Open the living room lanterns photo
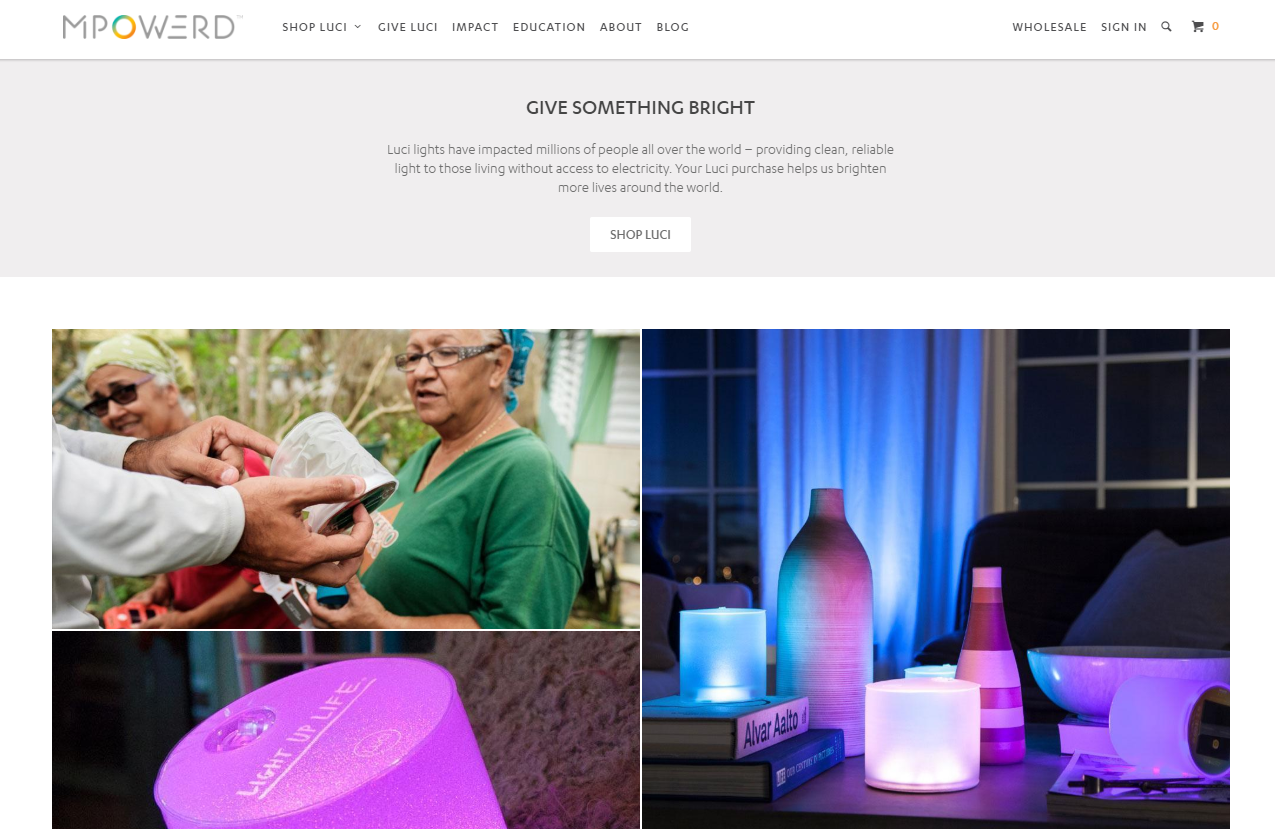Viewport: 1275px width, 829px height. tap(936, 579)
